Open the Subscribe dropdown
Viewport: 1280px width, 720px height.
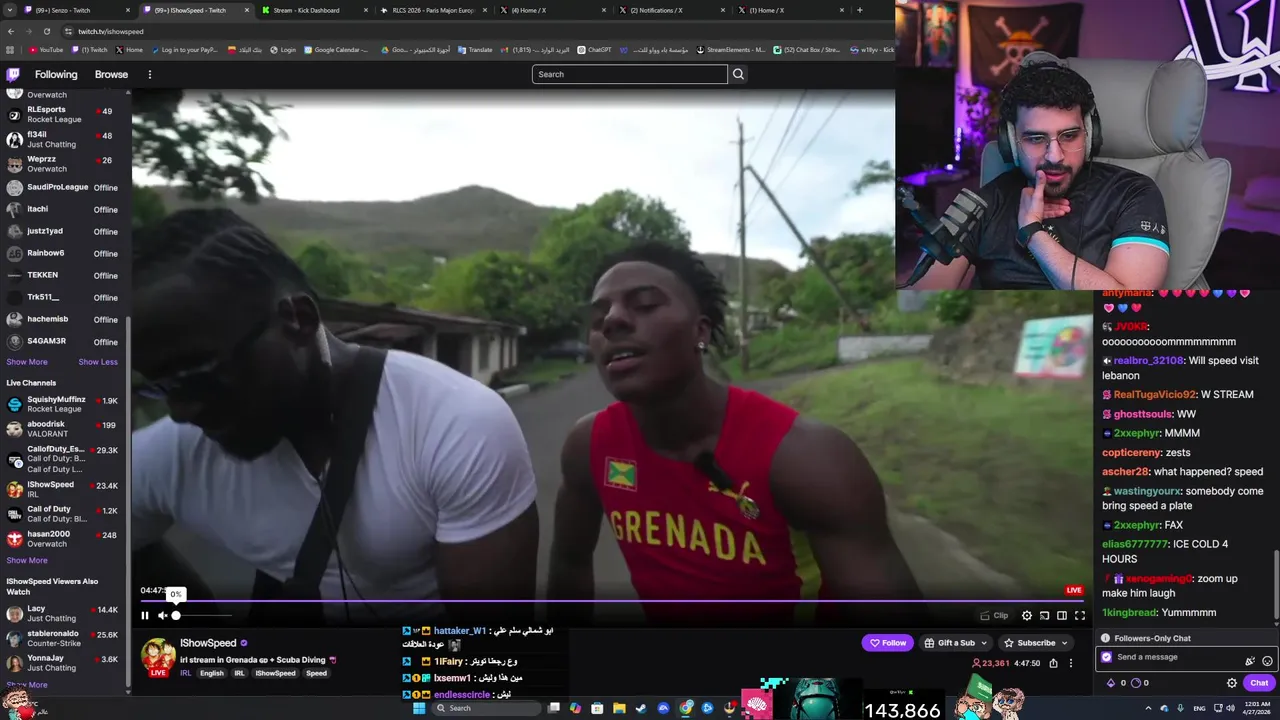click(x=1035, y=643)
